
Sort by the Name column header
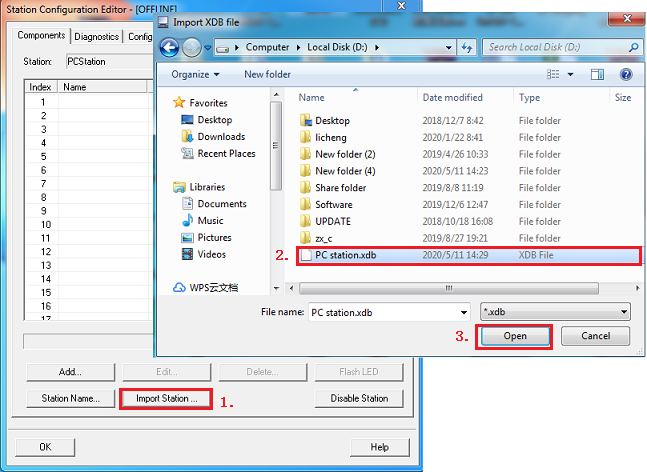coord(312,98)
